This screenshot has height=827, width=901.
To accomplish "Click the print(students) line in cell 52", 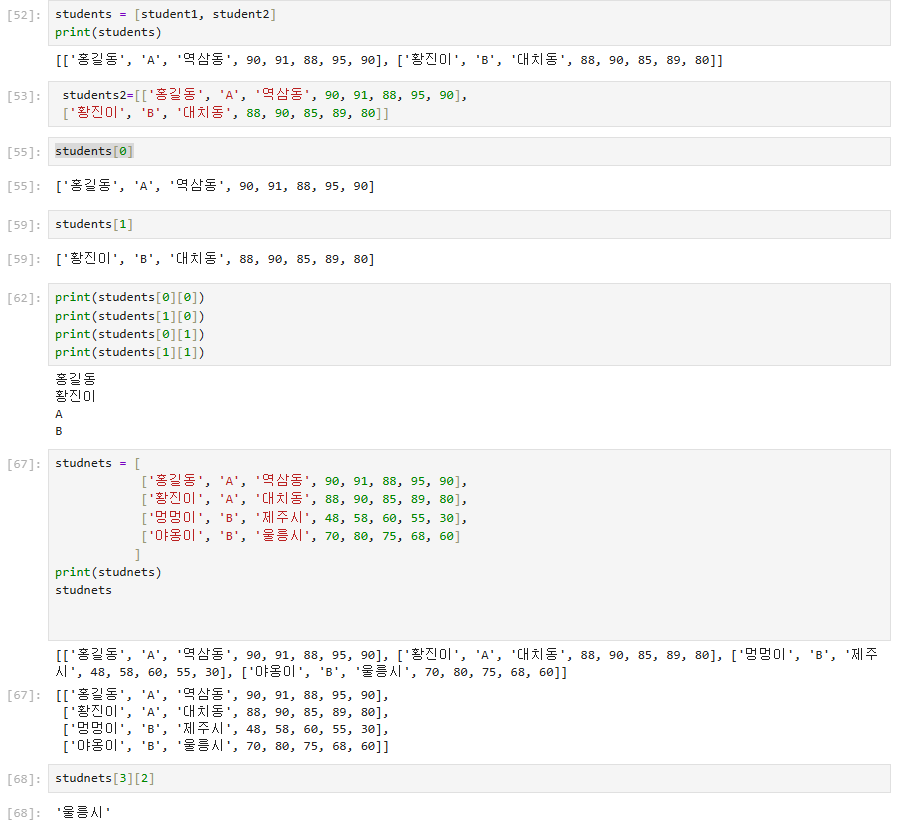I will click(108, 32).
